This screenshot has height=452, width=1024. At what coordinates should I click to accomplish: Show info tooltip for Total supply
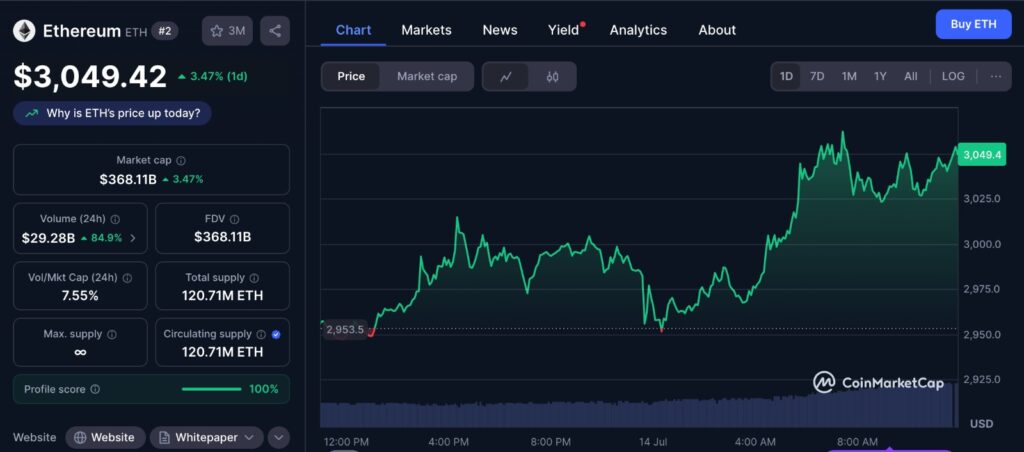pyautogui.click(x=254, y=278)
